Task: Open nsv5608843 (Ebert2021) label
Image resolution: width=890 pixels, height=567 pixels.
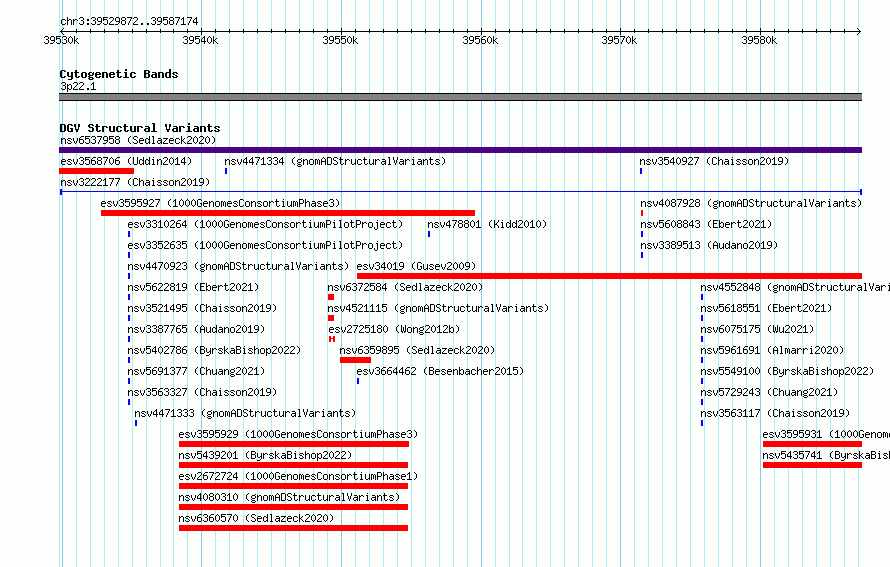Action: [706, 224]
